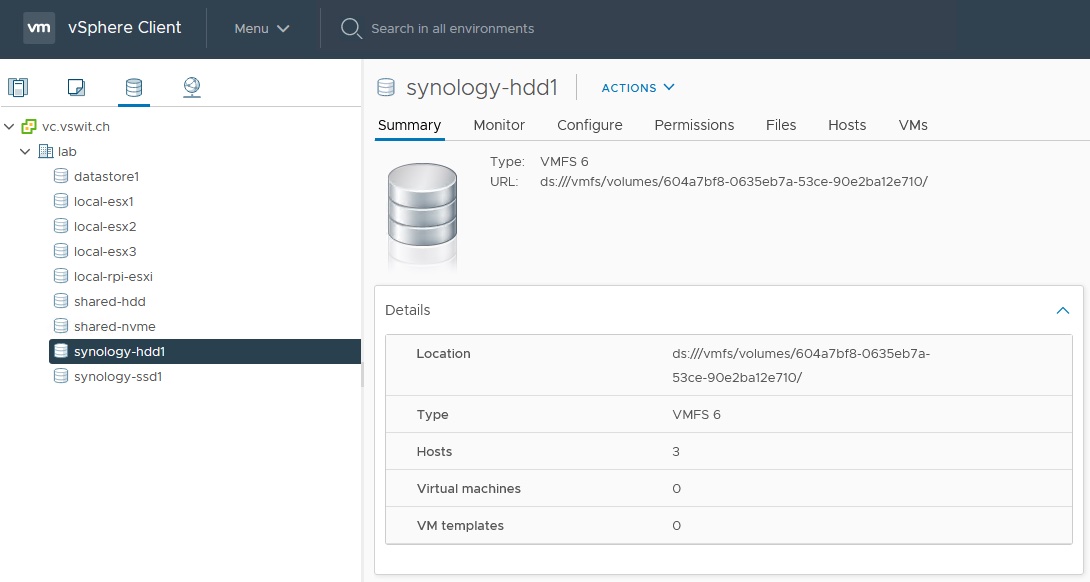
Task: Click the synology-hdd1 header datastore icon
Action: click(x=386, y=88)
